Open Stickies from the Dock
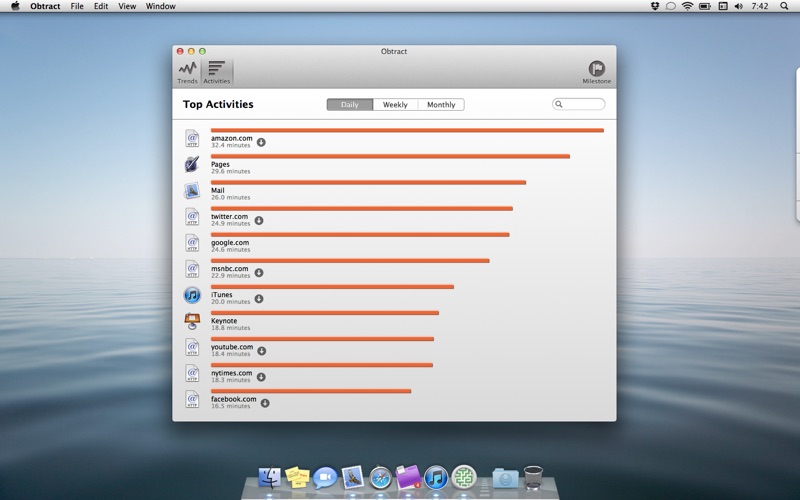This screenshot has width=800, height=500. pyautogui.click(x=297, y=478)
